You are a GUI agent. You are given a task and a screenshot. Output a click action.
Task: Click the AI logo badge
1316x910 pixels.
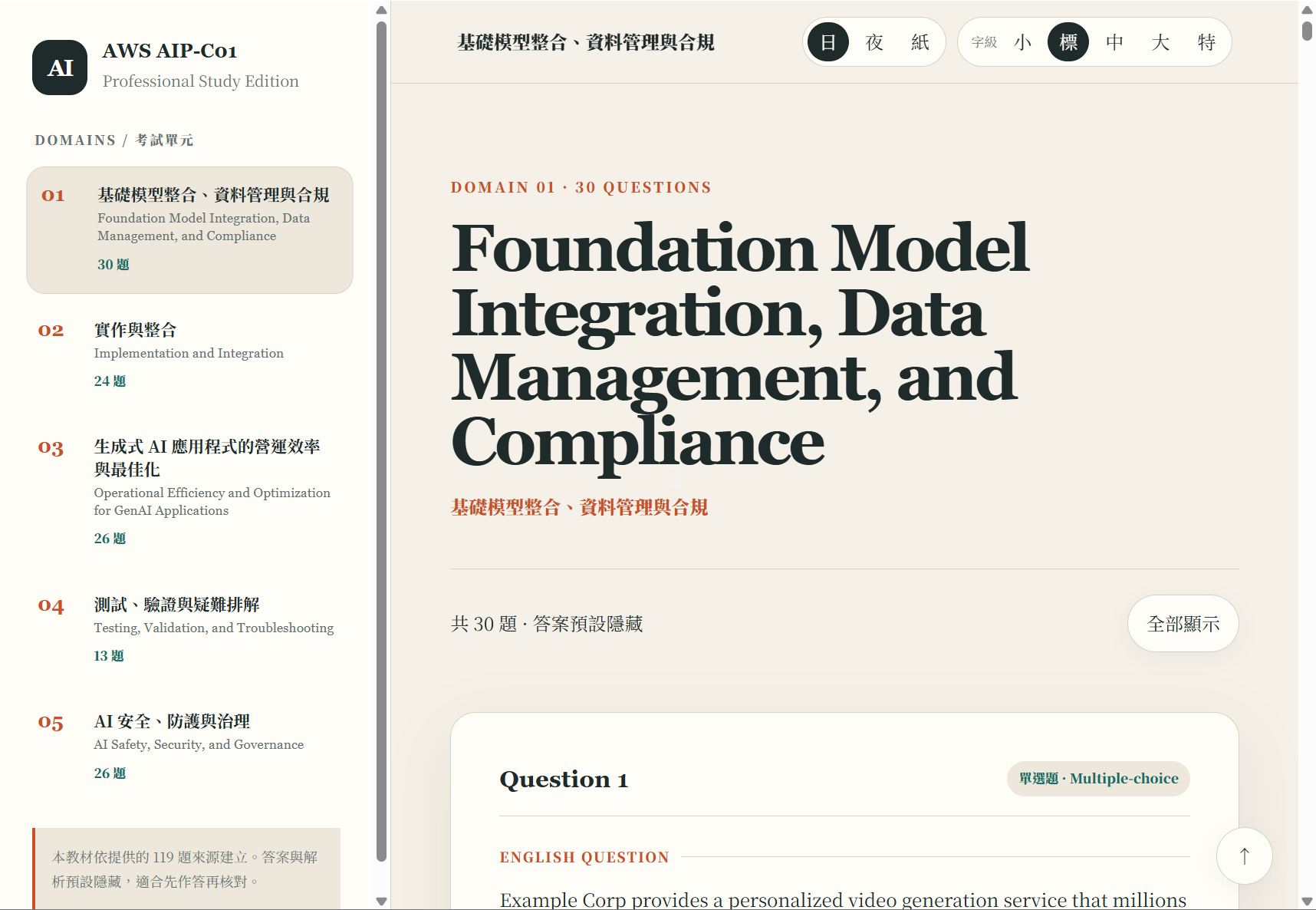60,68
